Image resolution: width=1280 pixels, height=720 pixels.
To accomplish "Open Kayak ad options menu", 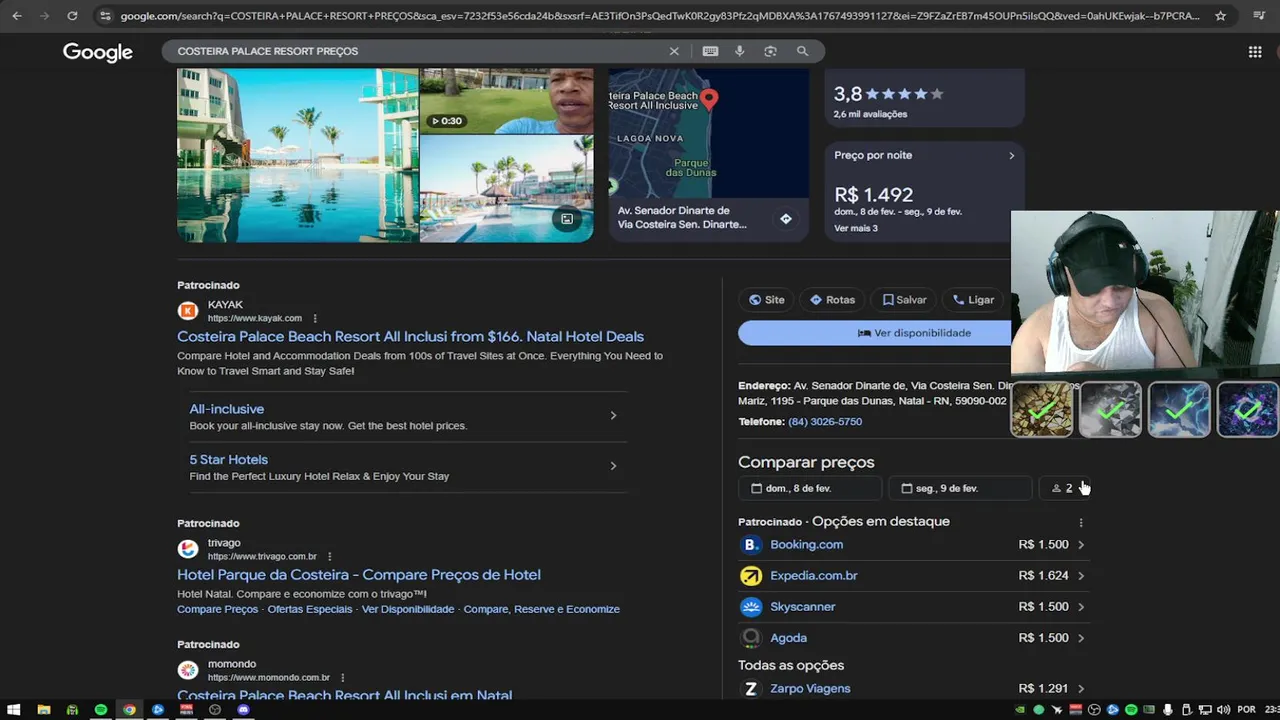I will coord(315,318).
